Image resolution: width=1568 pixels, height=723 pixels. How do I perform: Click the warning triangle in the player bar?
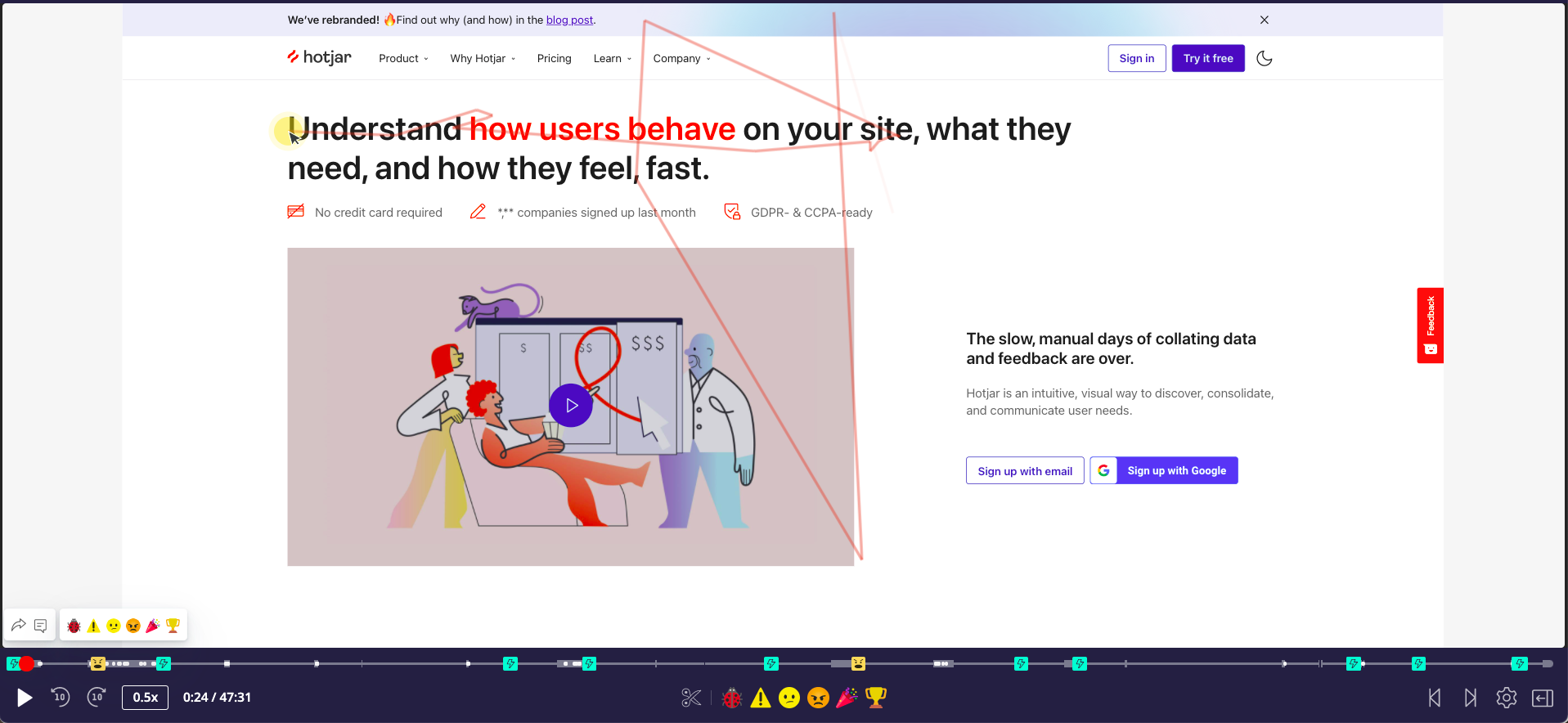click(x=761, y=698)
